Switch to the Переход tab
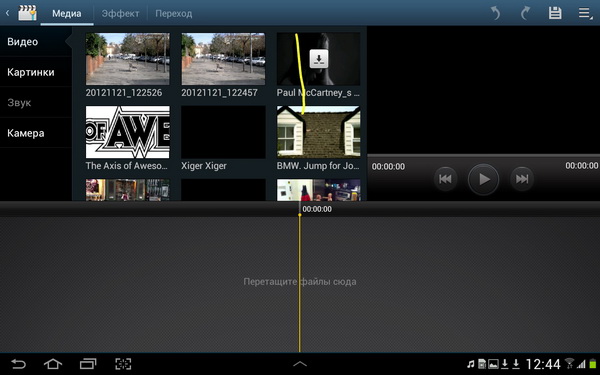Image resolution: width=600 pixels, height=375 pixels. (x=173, y=13)
